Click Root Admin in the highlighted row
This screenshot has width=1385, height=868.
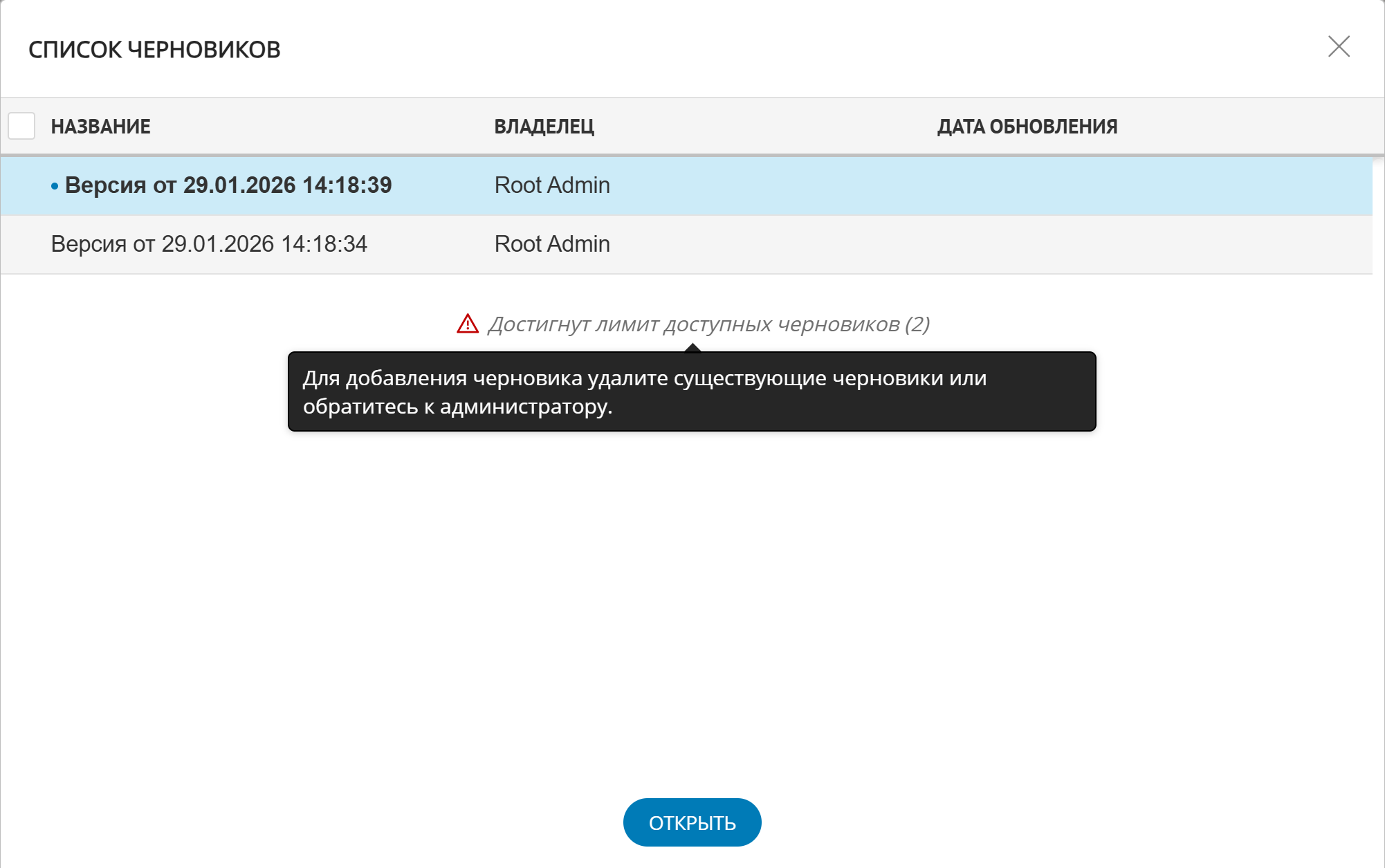click(552, 185)
